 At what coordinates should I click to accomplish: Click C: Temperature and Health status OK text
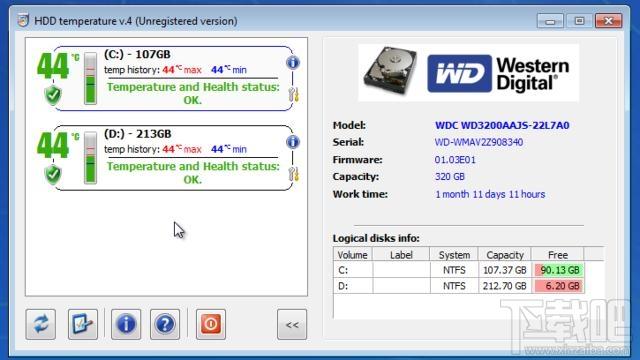(x=193, y=93)
